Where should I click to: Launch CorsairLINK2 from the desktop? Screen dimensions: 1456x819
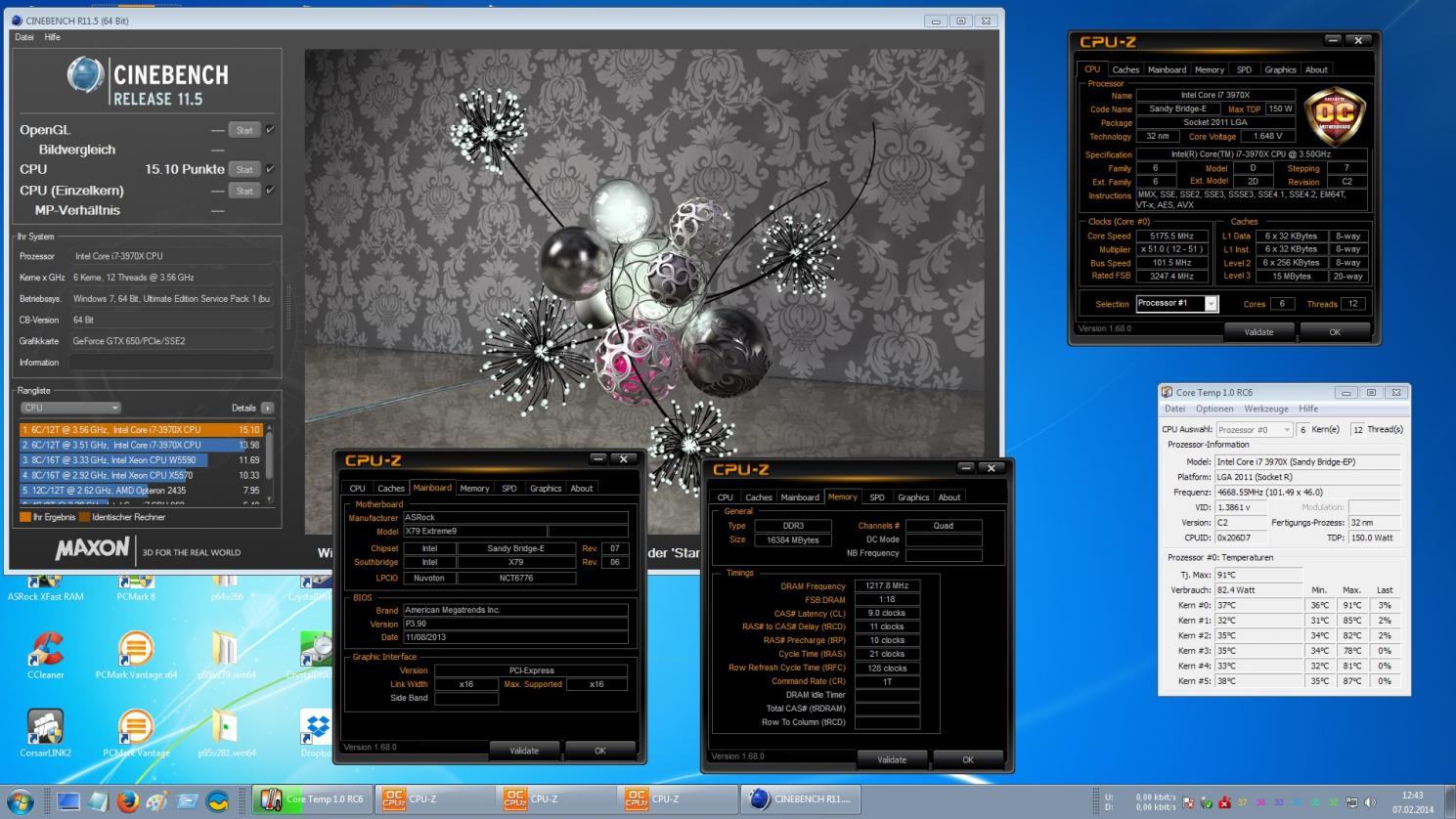pyautogui.click(x=45, y=731)
